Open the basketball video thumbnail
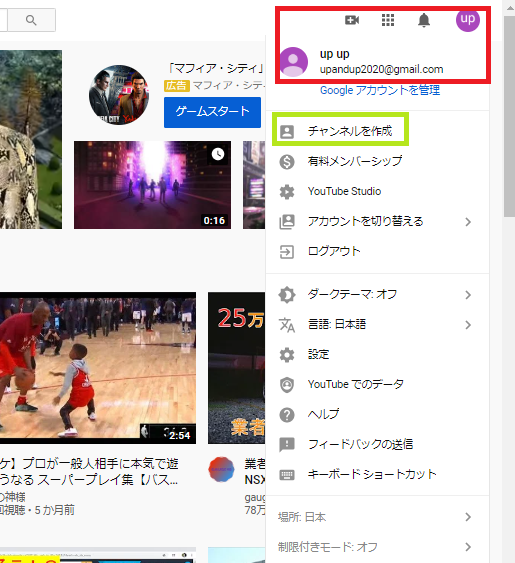This screenshot has width=515, height=563. pos(98,368)
